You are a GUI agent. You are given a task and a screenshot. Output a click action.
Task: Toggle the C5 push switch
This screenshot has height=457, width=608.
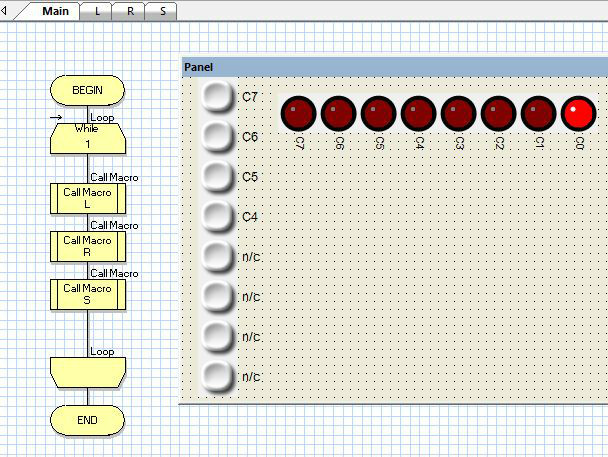tap(216, 176)
